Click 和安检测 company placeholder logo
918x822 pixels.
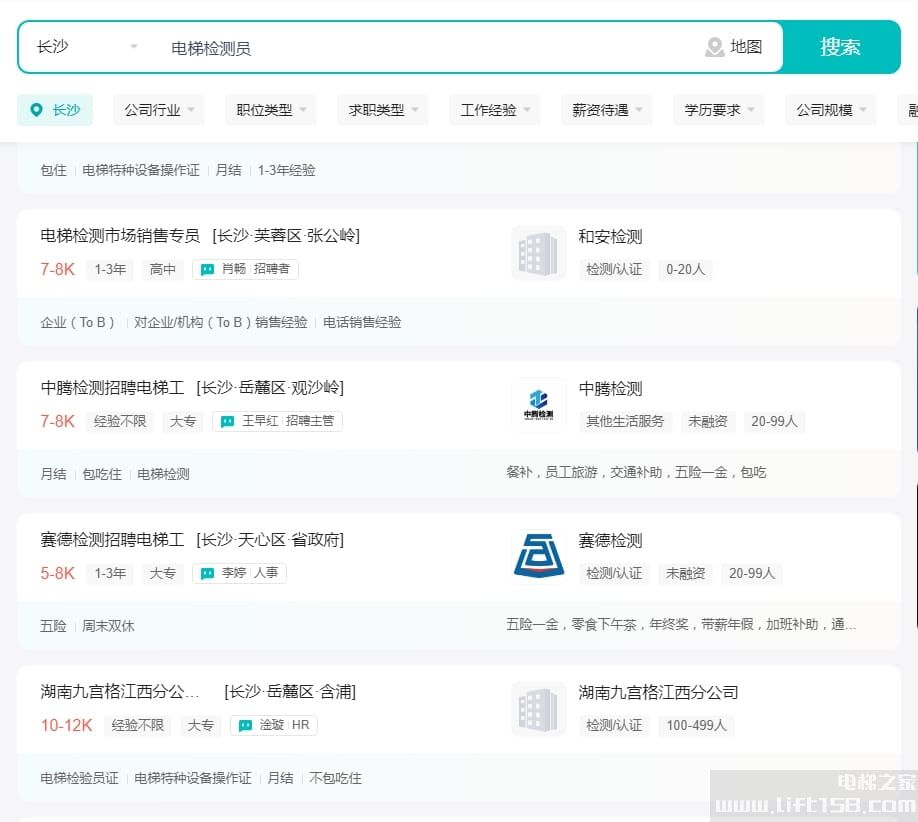tap(538, 253)
